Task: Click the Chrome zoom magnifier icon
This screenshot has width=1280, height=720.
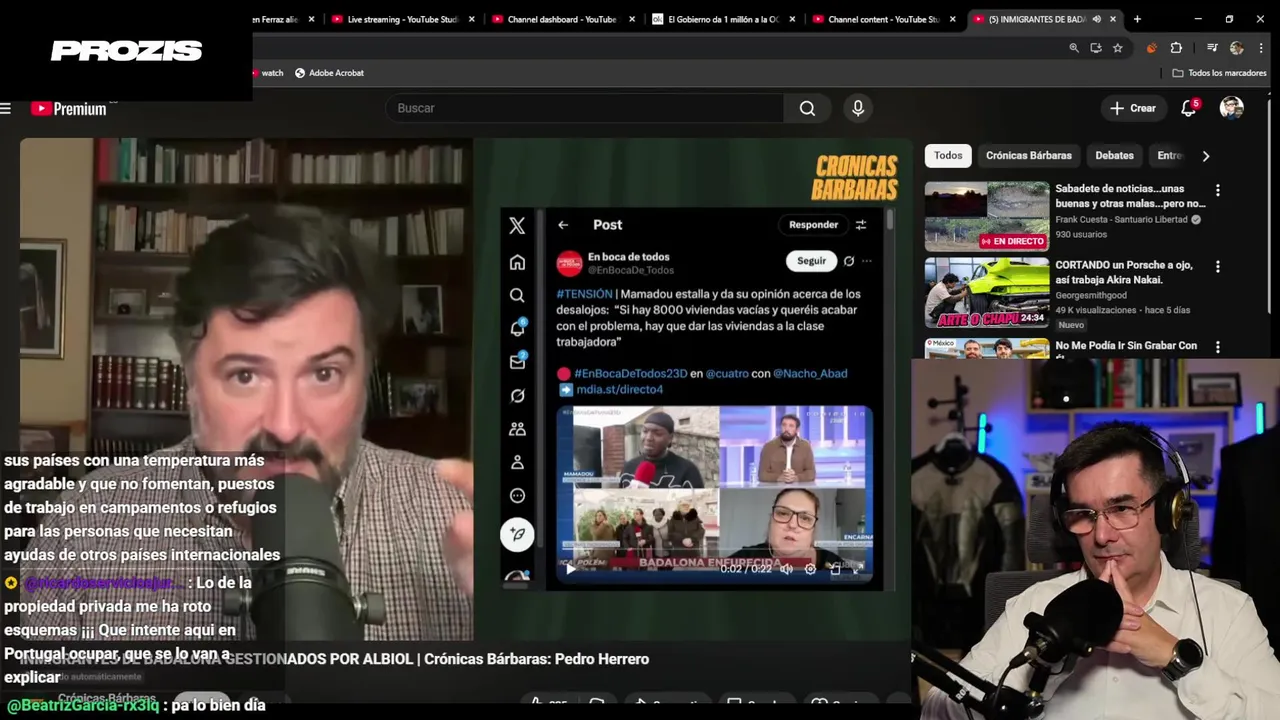Action: click(1074, 48)
